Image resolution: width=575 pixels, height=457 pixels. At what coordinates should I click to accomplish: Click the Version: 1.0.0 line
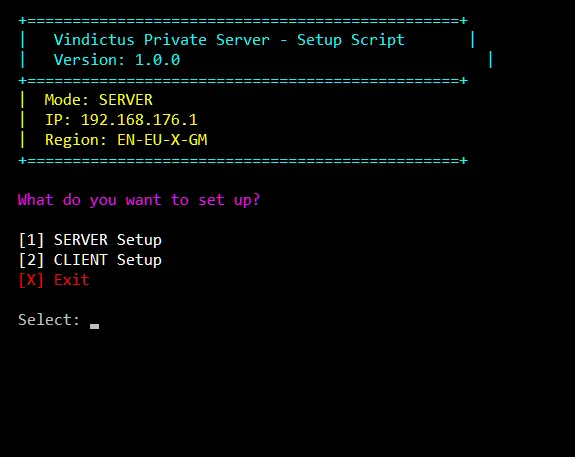click(x=117, y=60)
